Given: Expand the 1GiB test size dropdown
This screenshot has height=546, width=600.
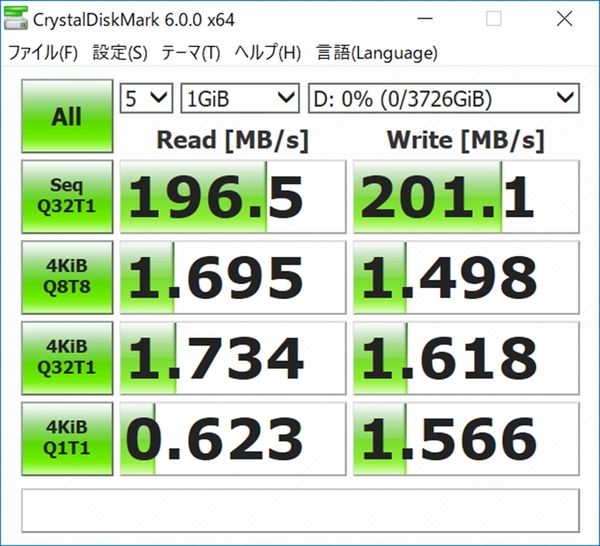Looking at the screenshot, I should tap(240, 98).
